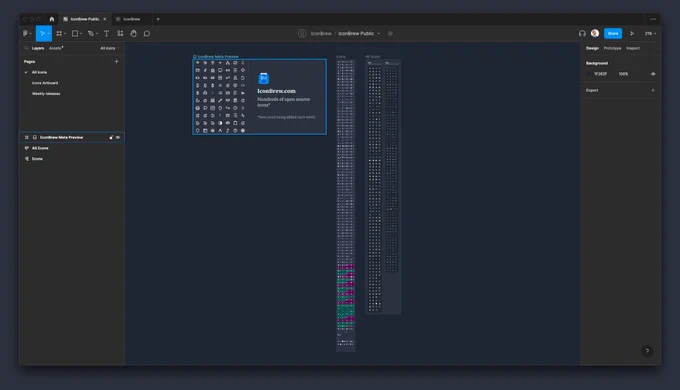
Task: Select the All Icons layer
Action: point(72,148)
